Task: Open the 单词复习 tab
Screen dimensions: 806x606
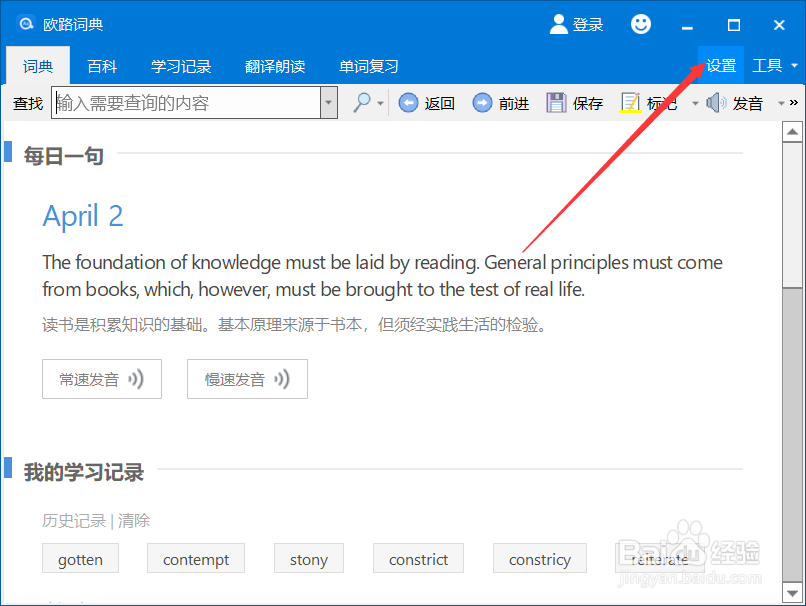Action: (369, 66)
